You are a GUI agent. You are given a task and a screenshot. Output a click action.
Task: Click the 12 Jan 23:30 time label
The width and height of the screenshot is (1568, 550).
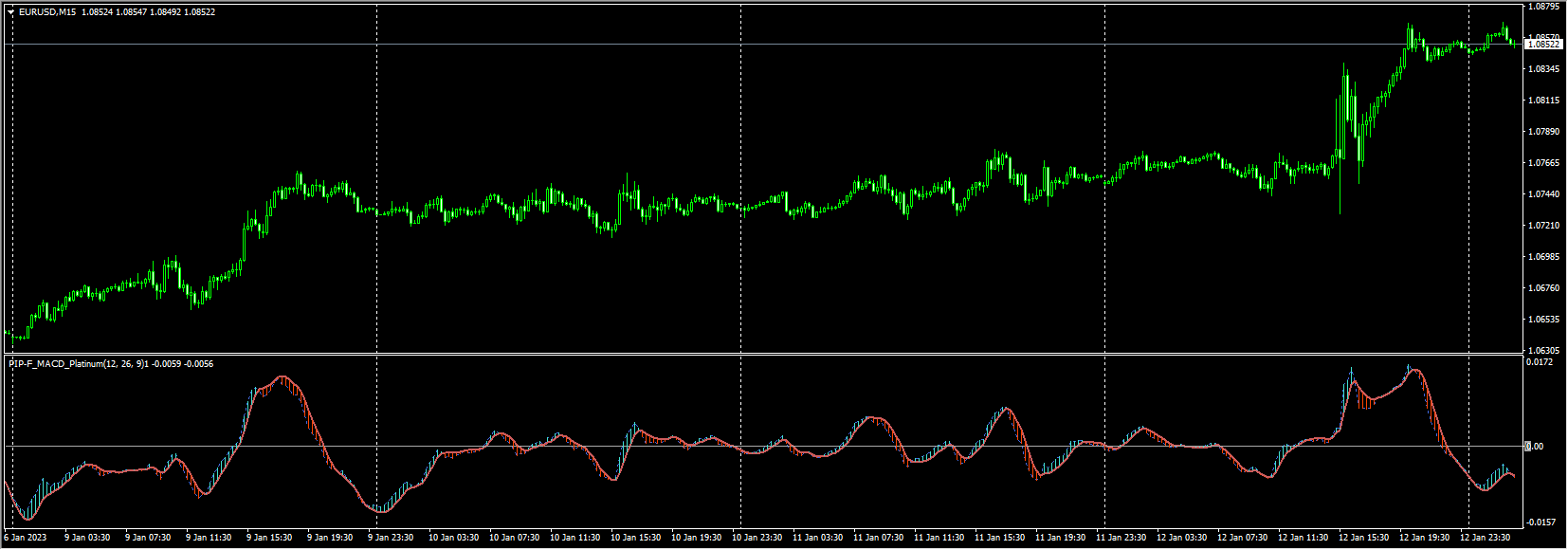pos(1485,538)
